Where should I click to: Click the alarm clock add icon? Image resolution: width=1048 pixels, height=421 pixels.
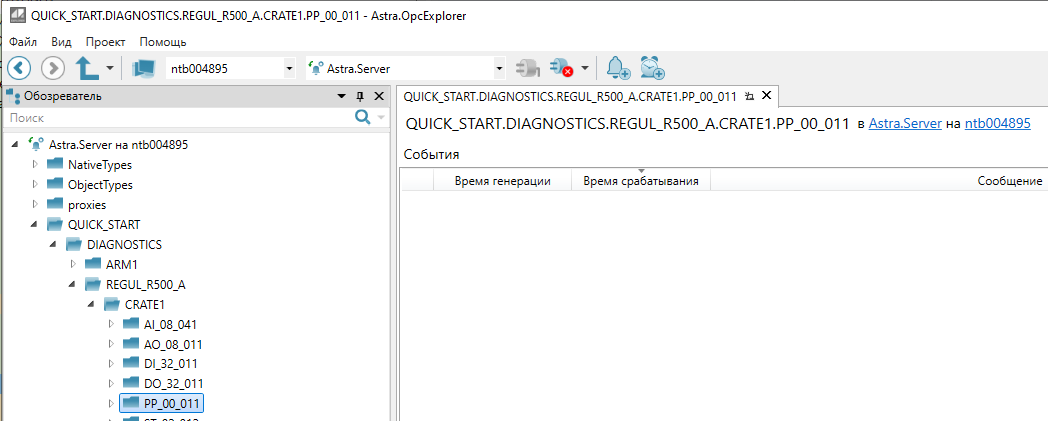click(x=653, y=69)
